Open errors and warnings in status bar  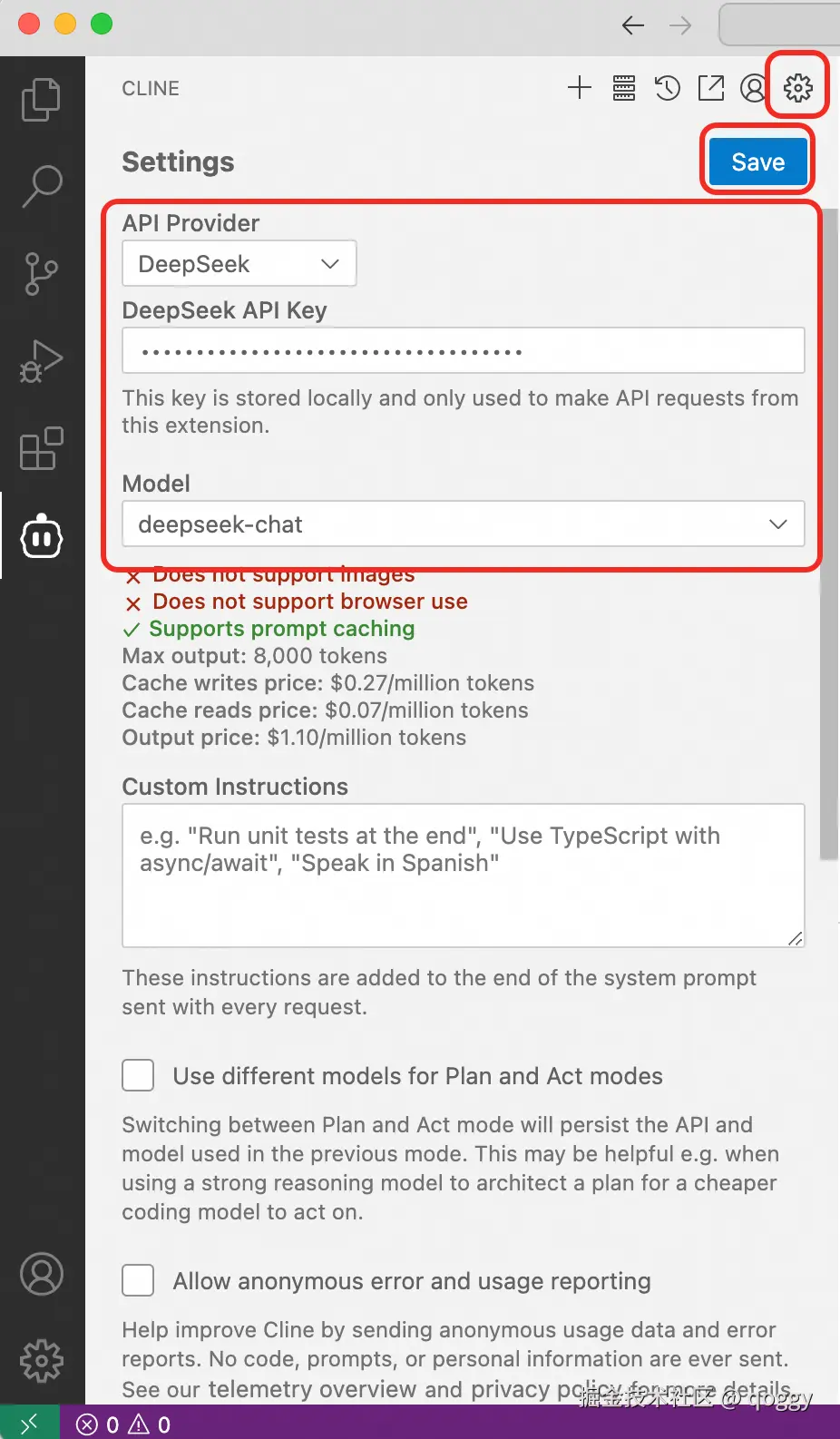tap(123, 1424)
